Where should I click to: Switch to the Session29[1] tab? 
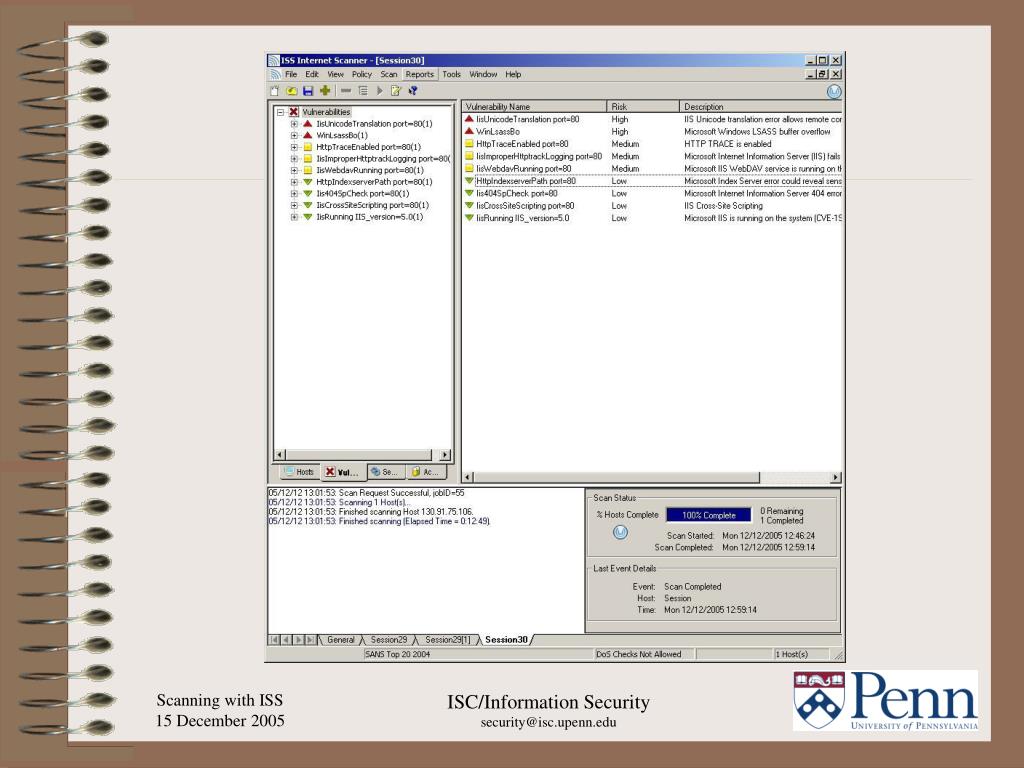pyautogui.click(x=447, y=640)
